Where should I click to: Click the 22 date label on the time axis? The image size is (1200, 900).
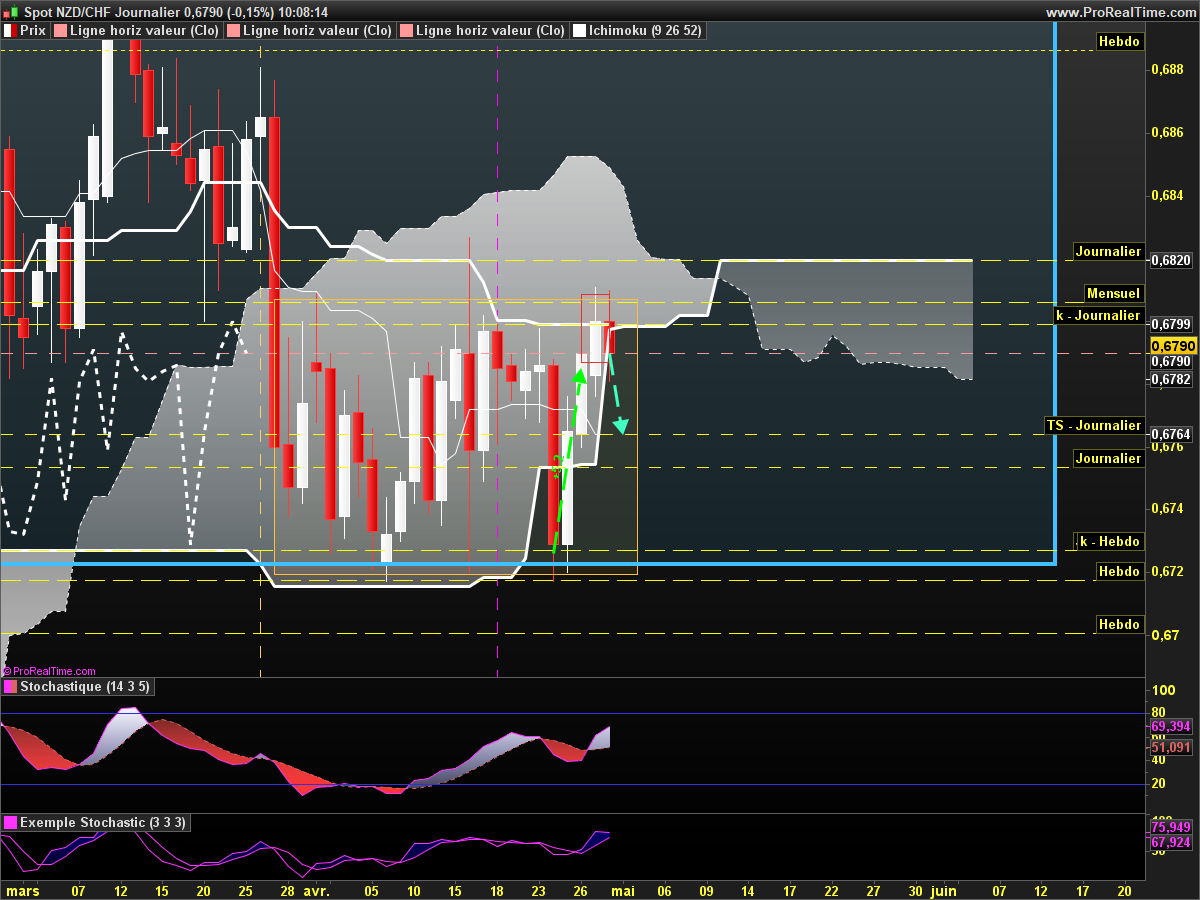tap(831, 890)
